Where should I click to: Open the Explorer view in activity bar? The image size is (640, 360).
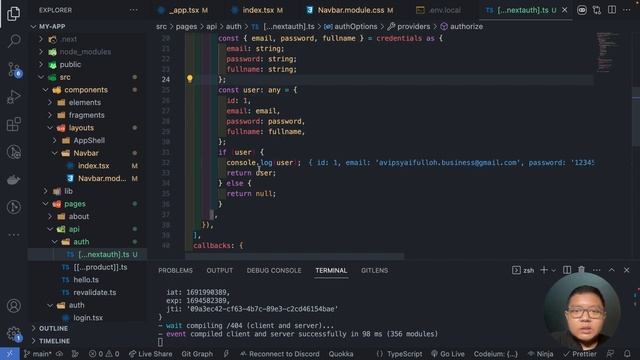pos(13,13)
